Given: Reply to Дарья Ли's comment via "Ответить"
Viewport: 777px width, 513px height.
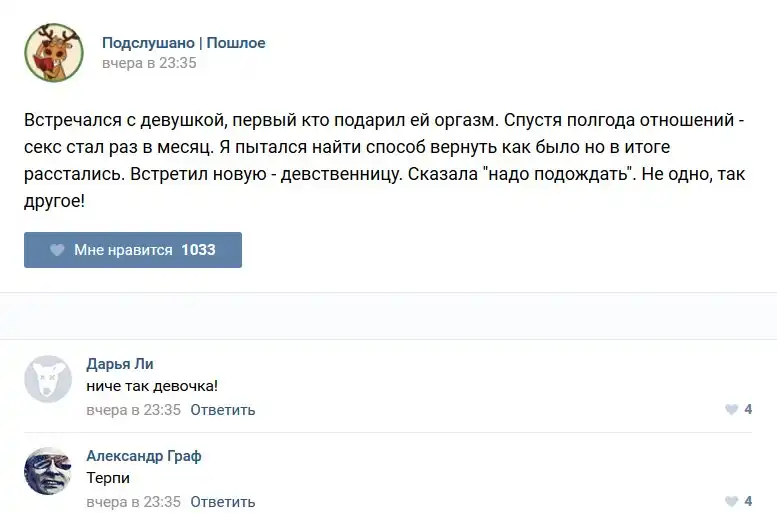Looking at the screenshot, I should 222,410.
